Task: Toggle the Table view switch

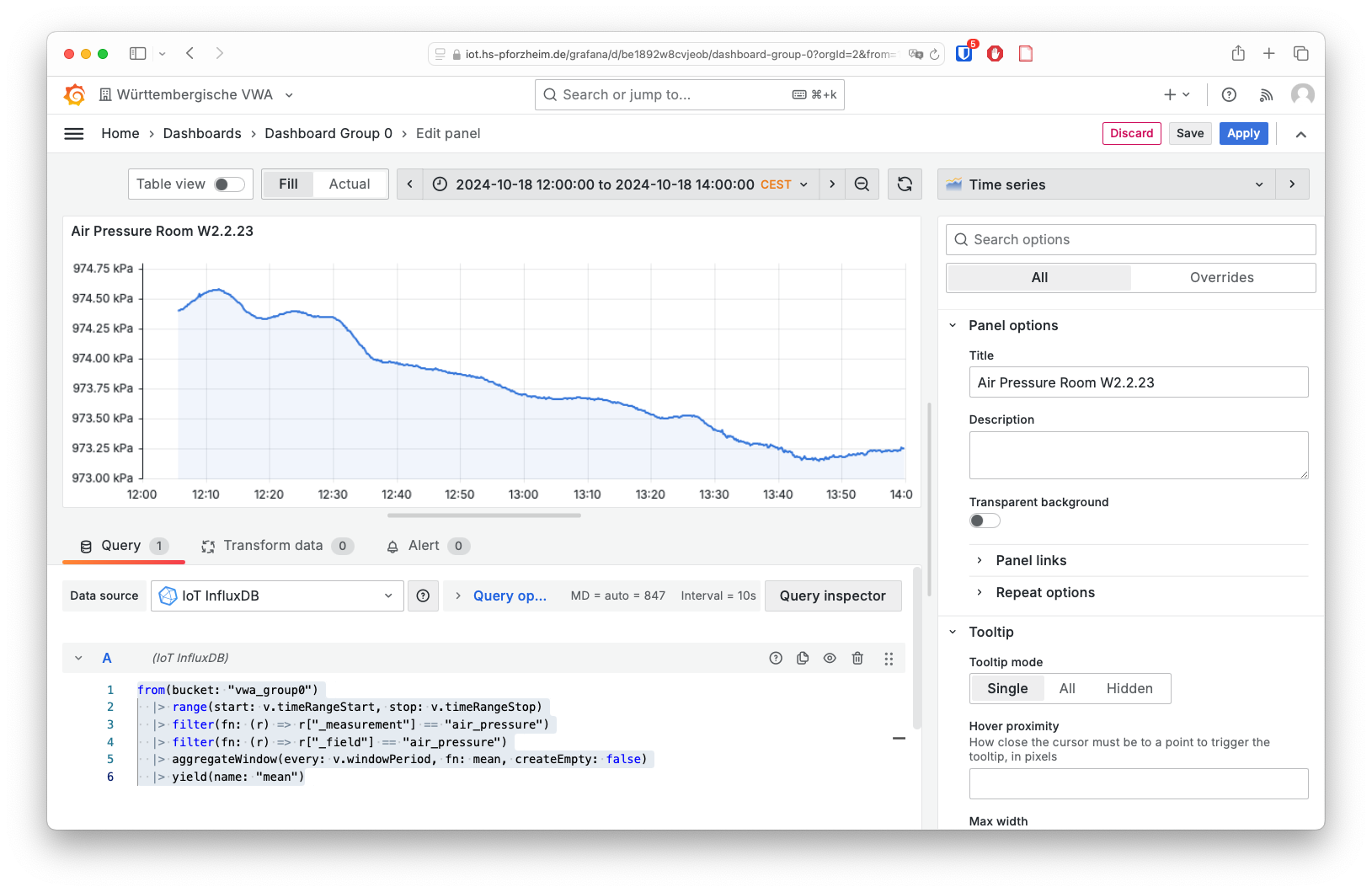Action: (228, 184)
